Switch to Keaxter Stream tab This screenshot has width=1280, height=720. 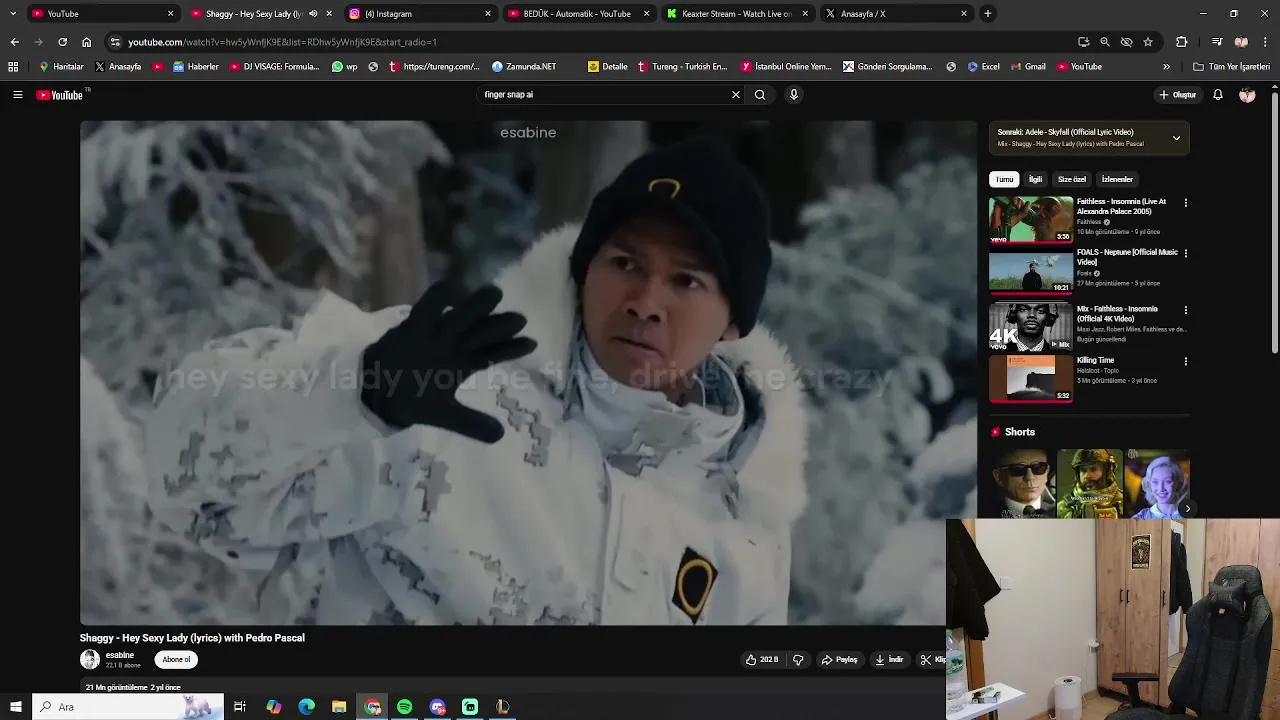point(736,14)
